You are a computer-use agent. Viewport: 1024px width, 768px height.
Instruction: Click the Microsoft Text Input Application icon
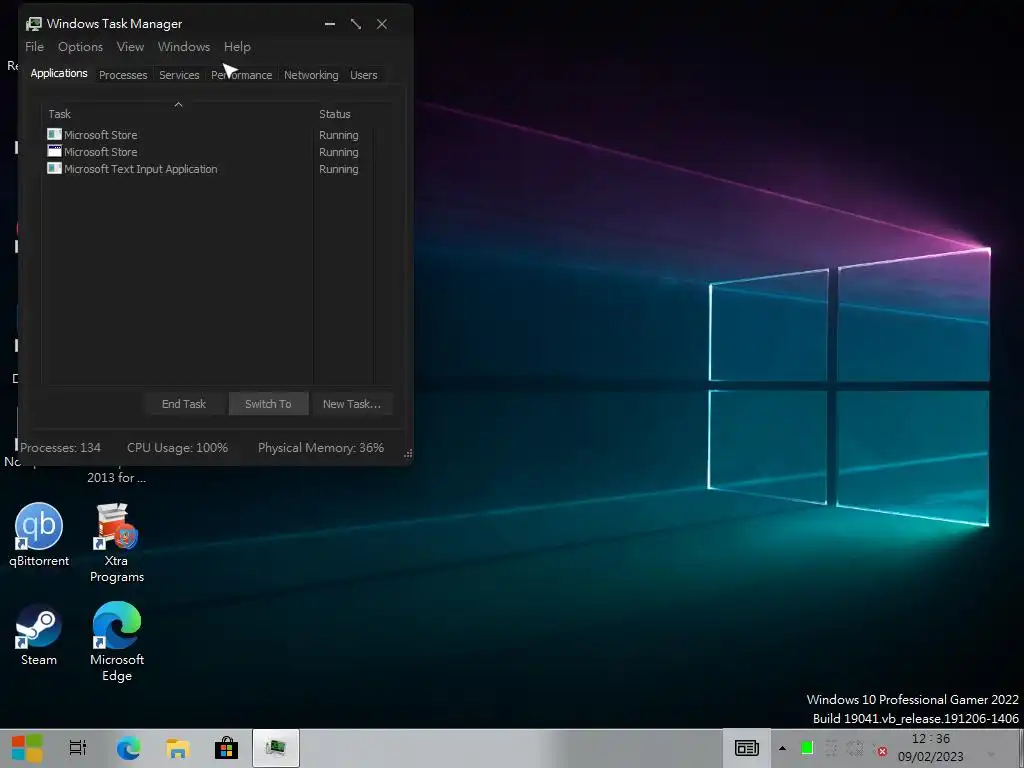pos(54,168)
